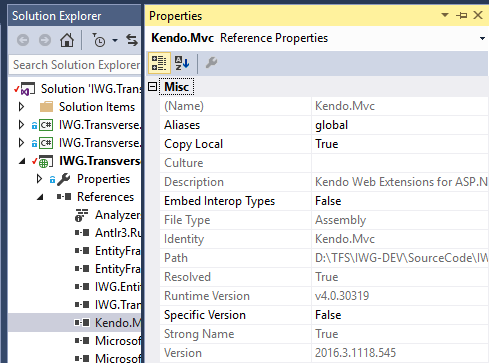Image resolution: width=489 pixels, height=363 pixels.
Task: Click the Home icon in Solution Explorer
Action: coord(67,41)
